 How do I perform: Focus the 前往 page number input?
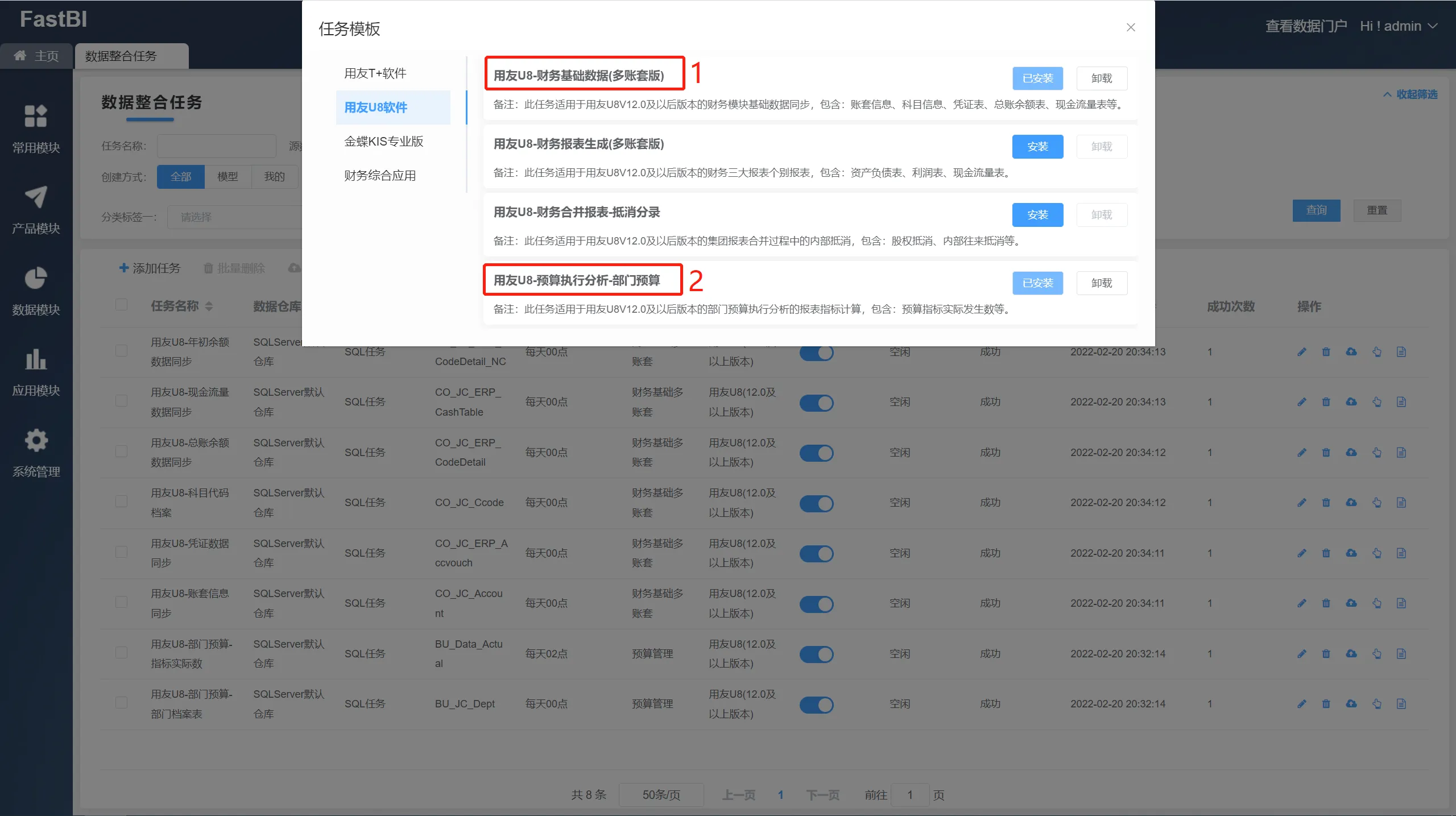tap(910, 795)
